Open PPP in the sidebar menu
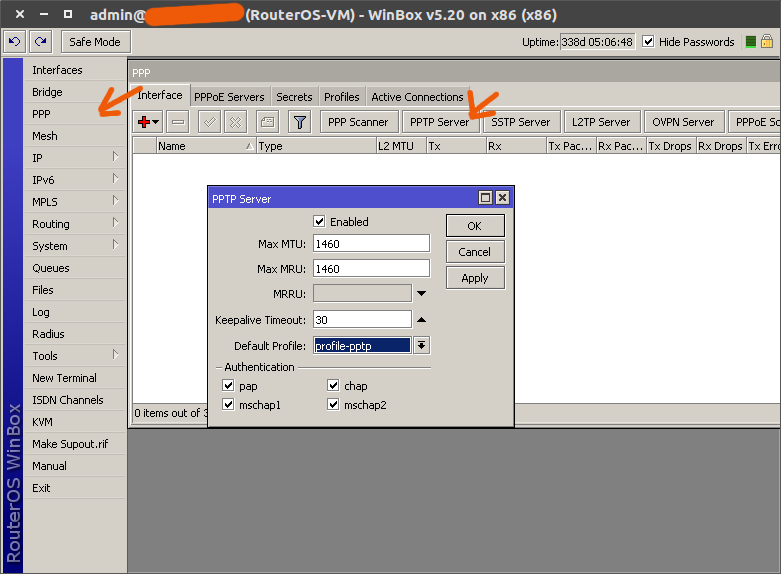 click(x=75, y=114)
